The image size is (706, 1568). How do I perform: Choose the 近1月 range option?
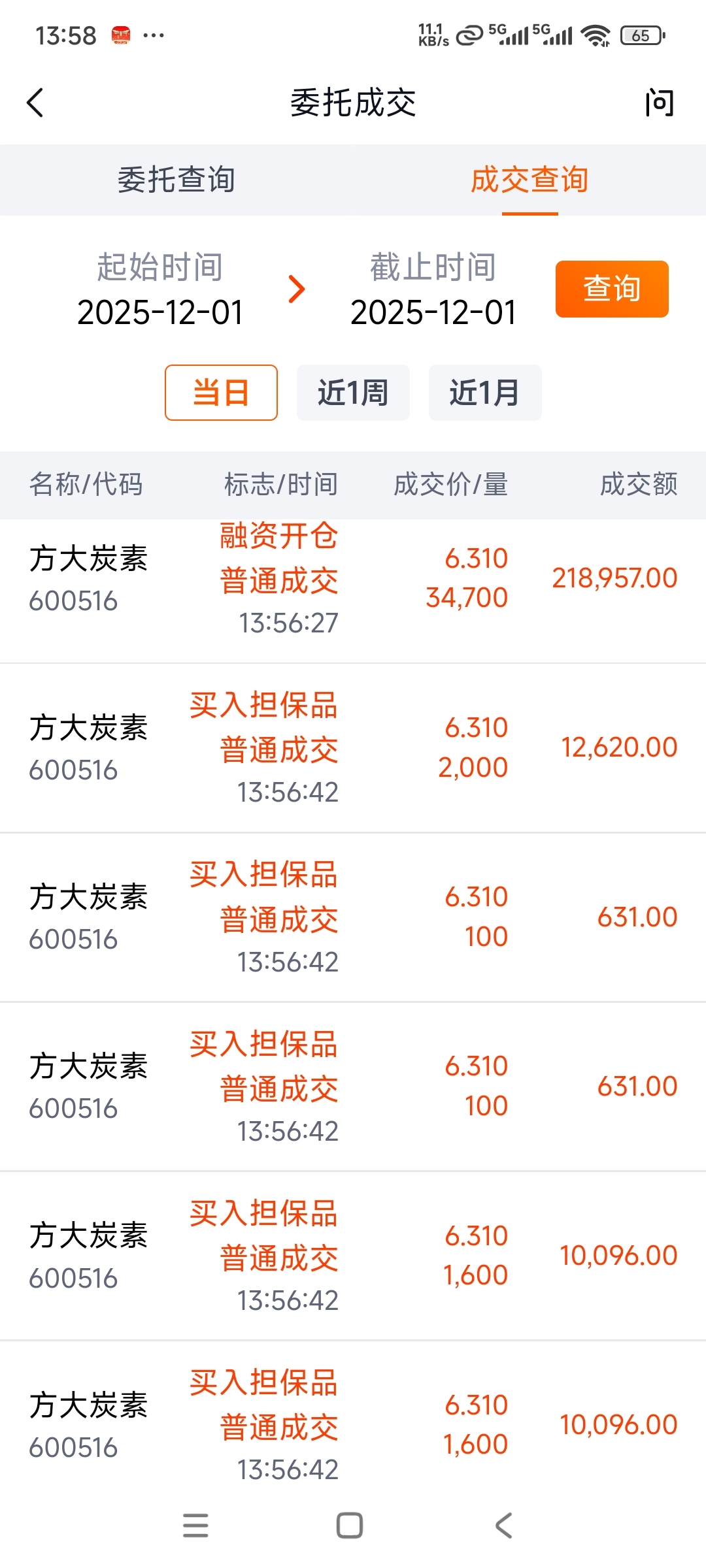point(484,393)
